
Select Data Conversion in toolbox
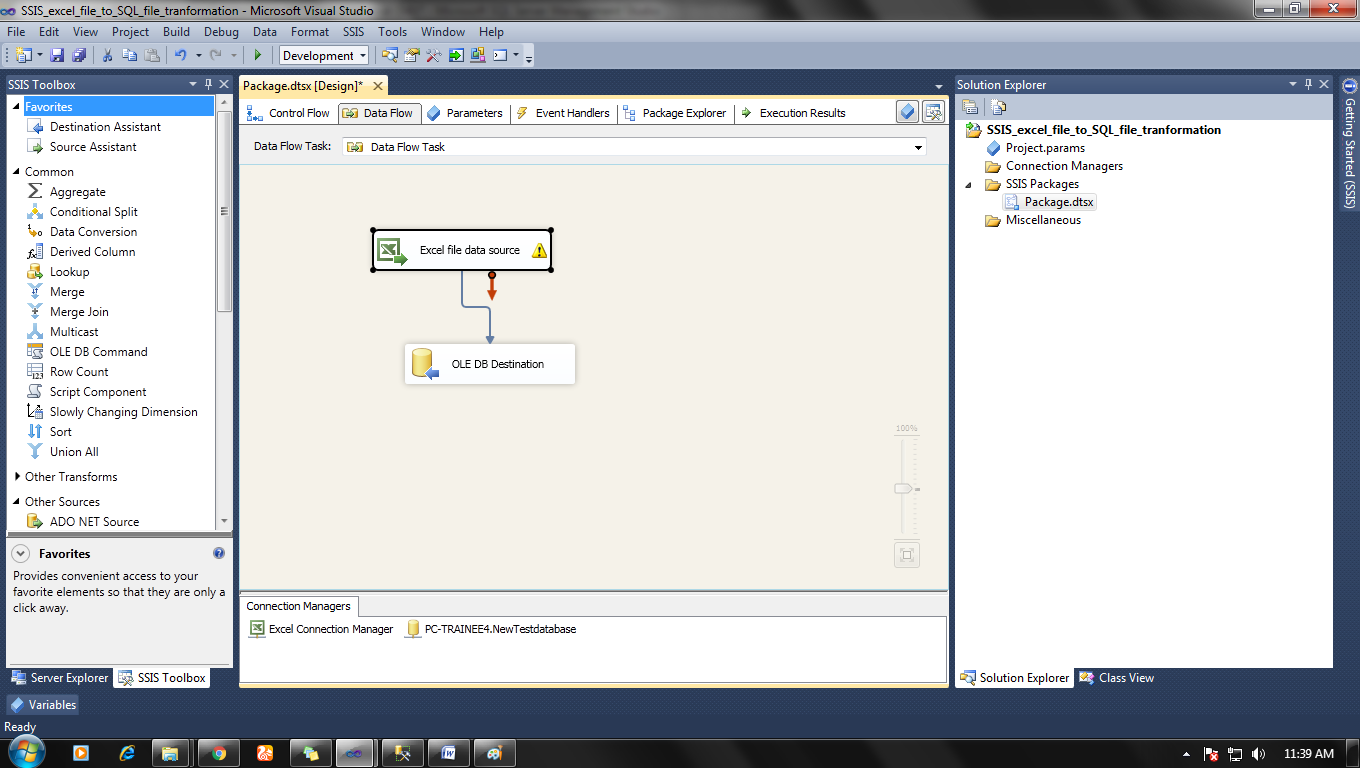point(93,232)
